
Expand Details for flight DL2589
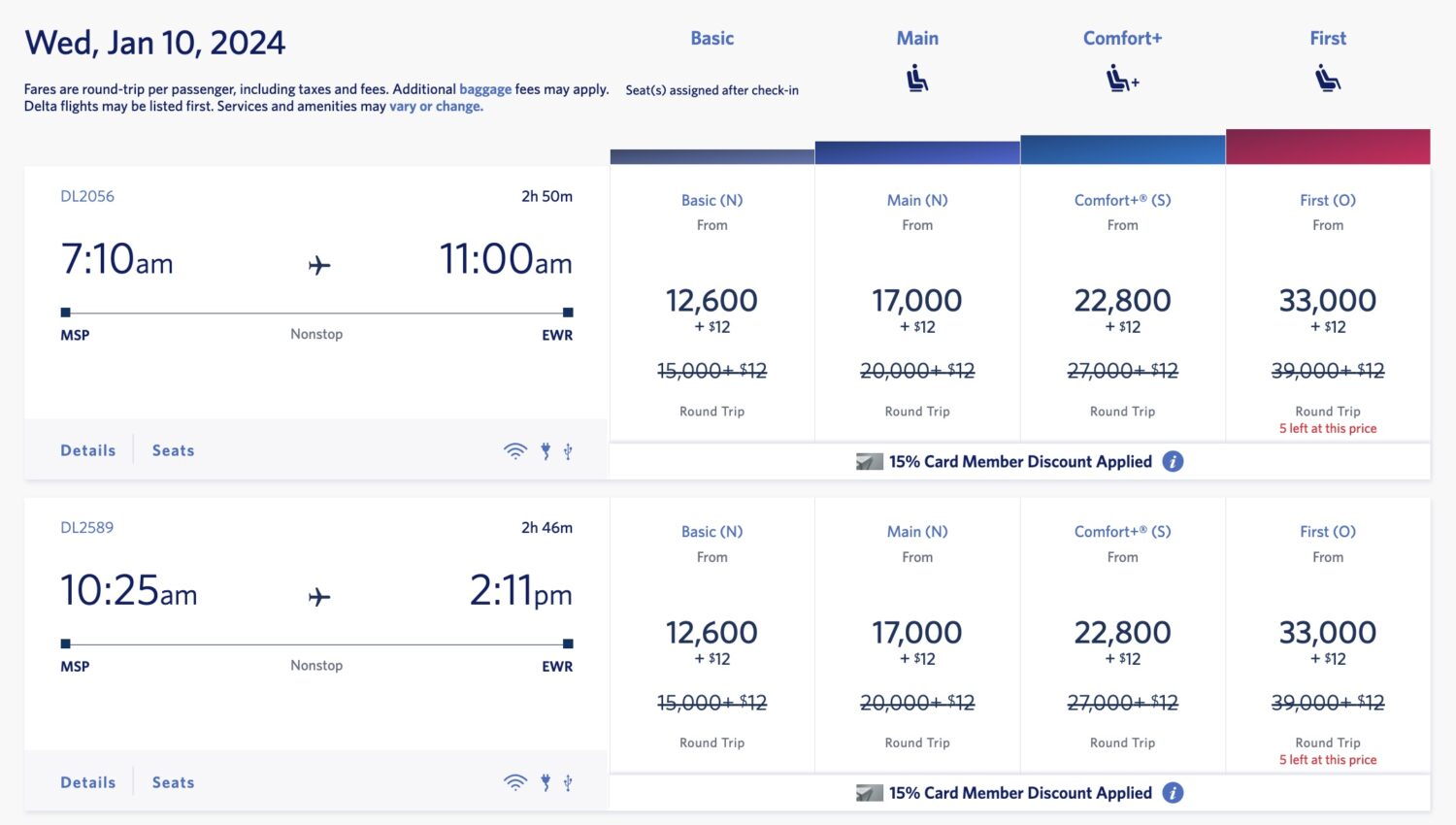coord(87,781)
